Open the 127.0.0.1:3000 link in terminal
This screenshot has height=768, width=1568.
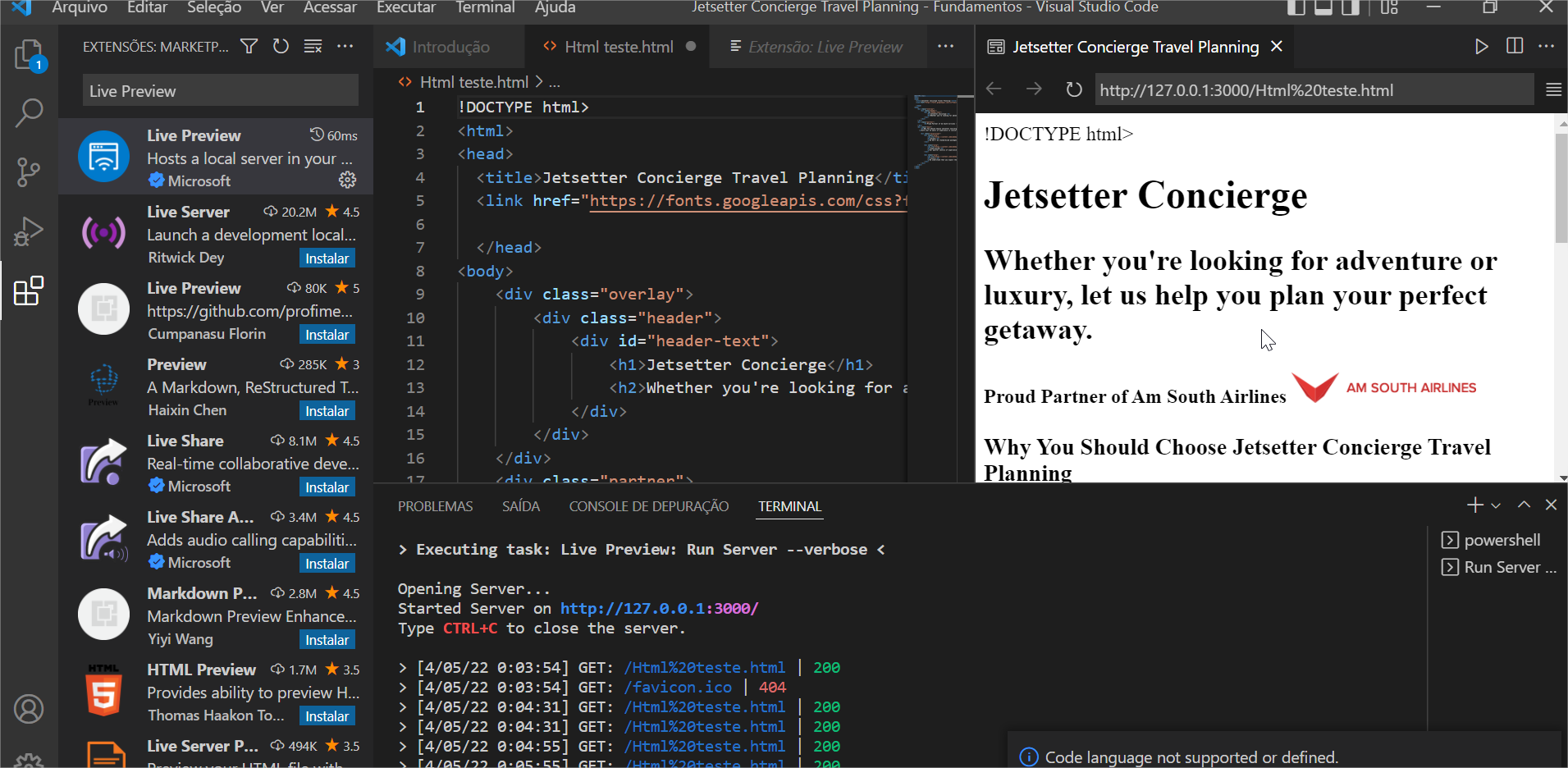659,609
